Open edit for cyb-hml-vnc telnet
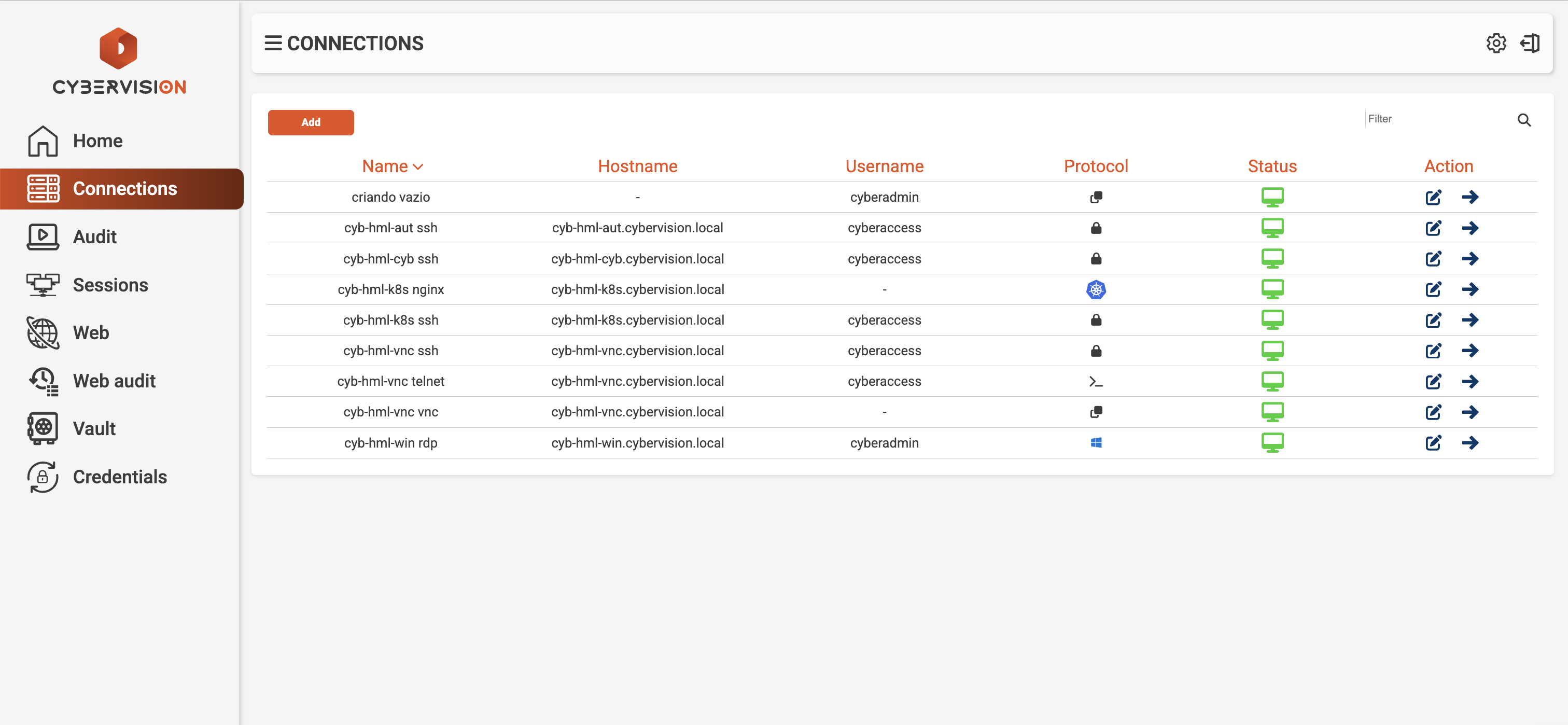The image size is (1568, 725). 1433,382
